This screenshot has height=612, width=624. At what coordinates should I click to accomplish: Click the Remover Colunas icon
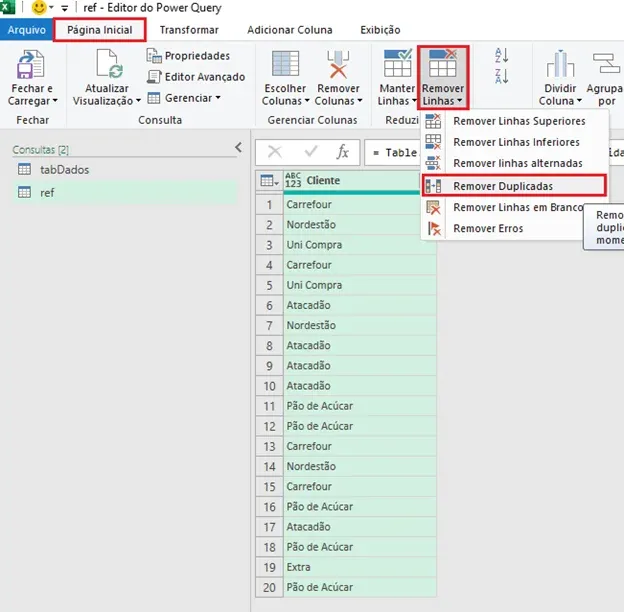click(x=338, y=64)
